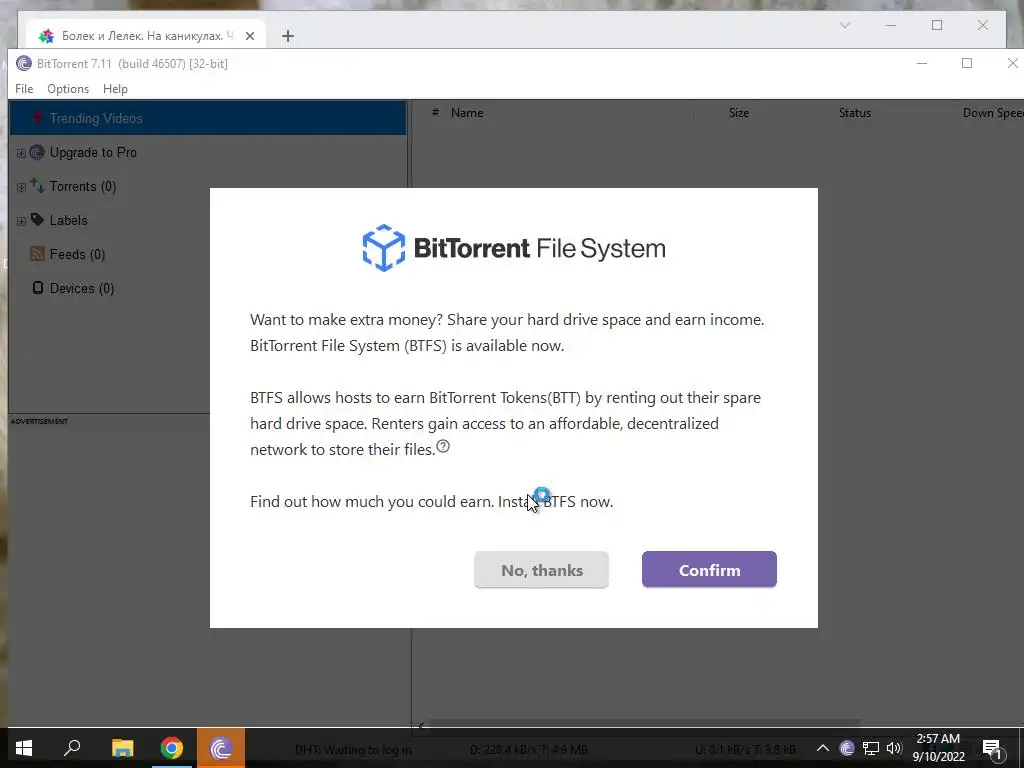The image size is (1024, 768).
Task: Open the Help menu
Action: 115,89
